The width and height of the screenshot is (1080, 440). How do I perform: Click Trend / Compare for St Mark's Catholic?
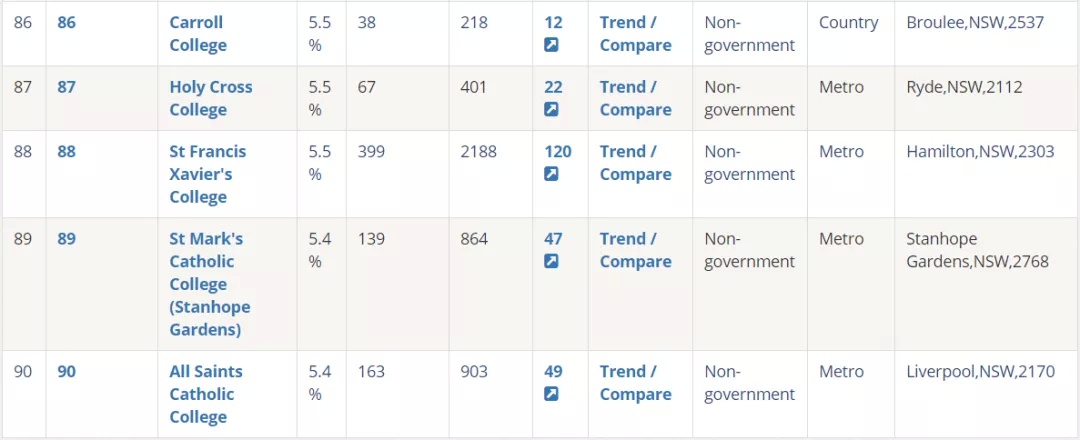coord(635,250)
